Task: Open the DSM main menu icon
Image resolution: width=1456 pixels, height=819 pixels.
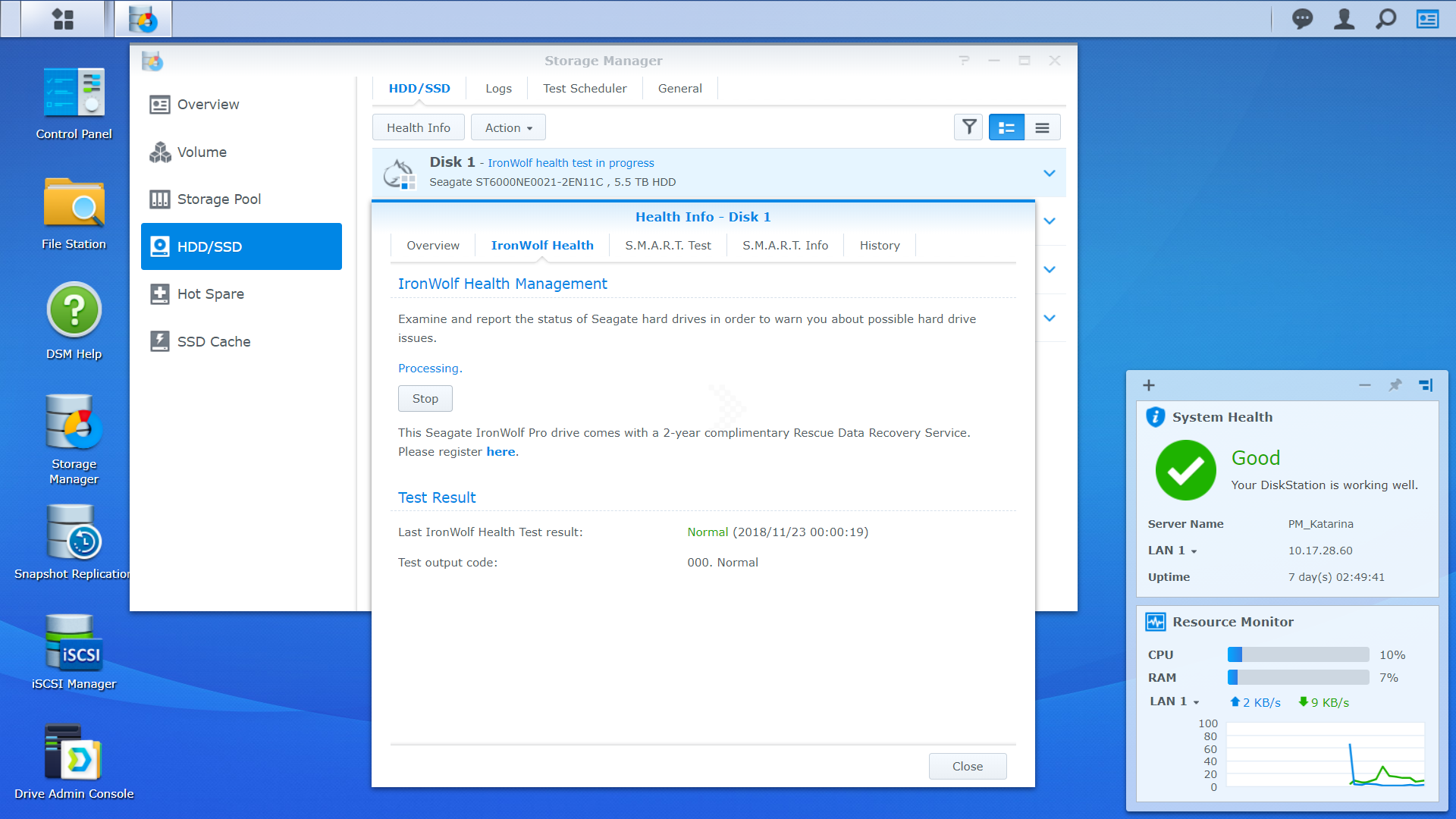Action: tap(63, 19)
